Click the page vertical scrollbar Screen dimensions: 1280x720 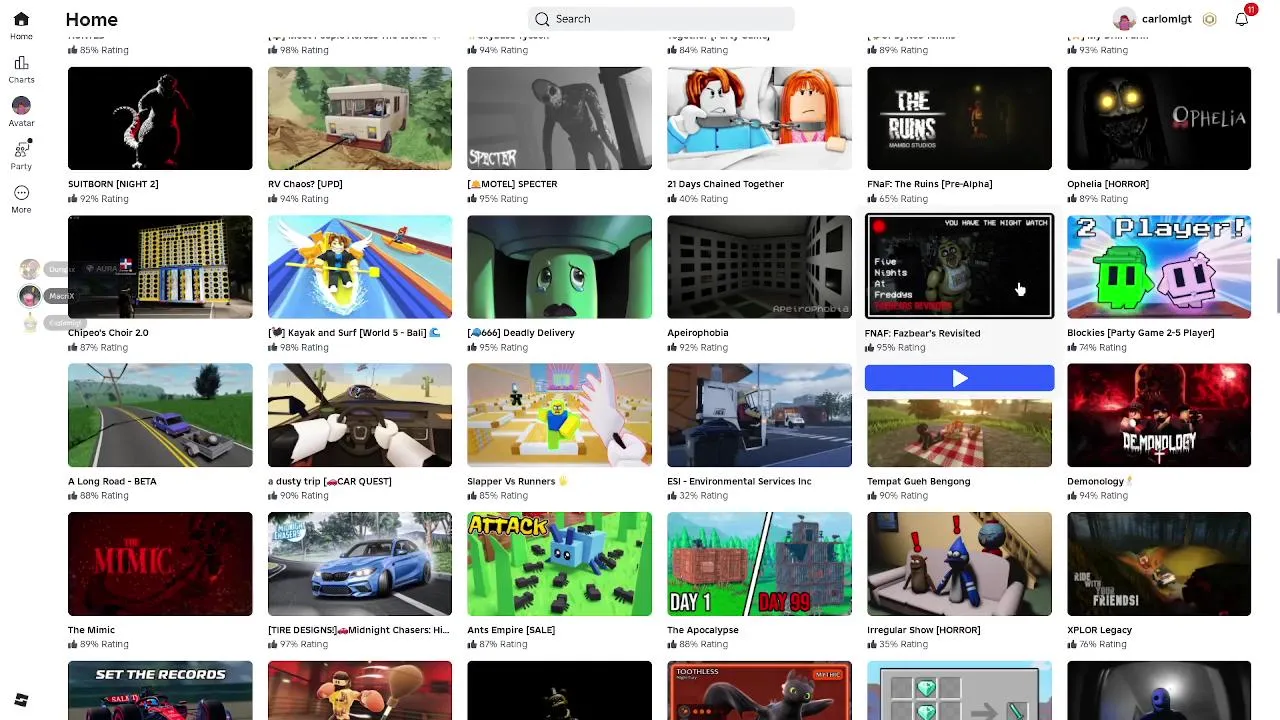coord(1276,285)
